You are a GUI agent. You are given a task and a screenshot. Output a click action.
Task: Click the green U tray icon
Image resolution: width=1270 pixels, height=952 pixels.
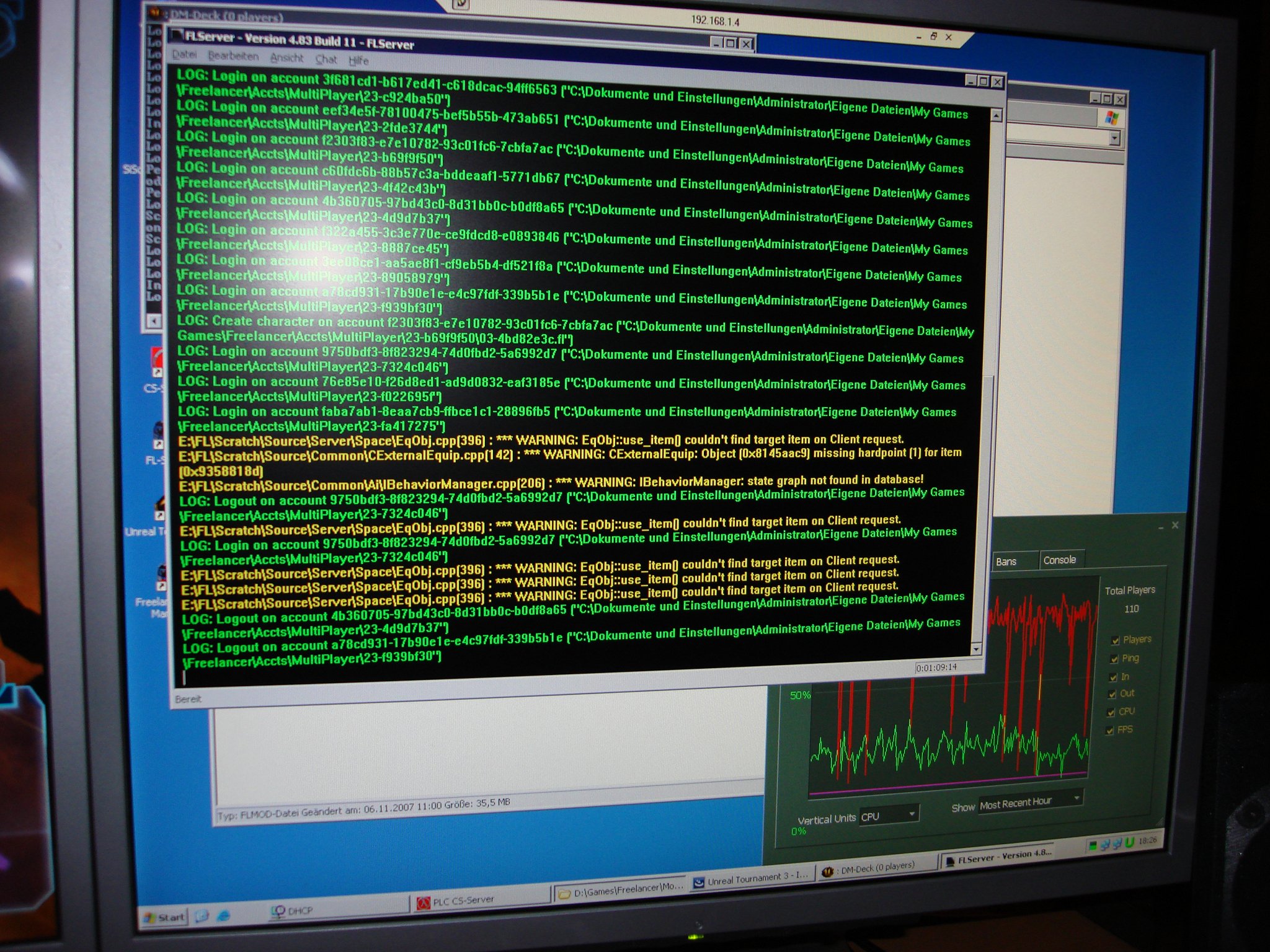click(1129, 842)
